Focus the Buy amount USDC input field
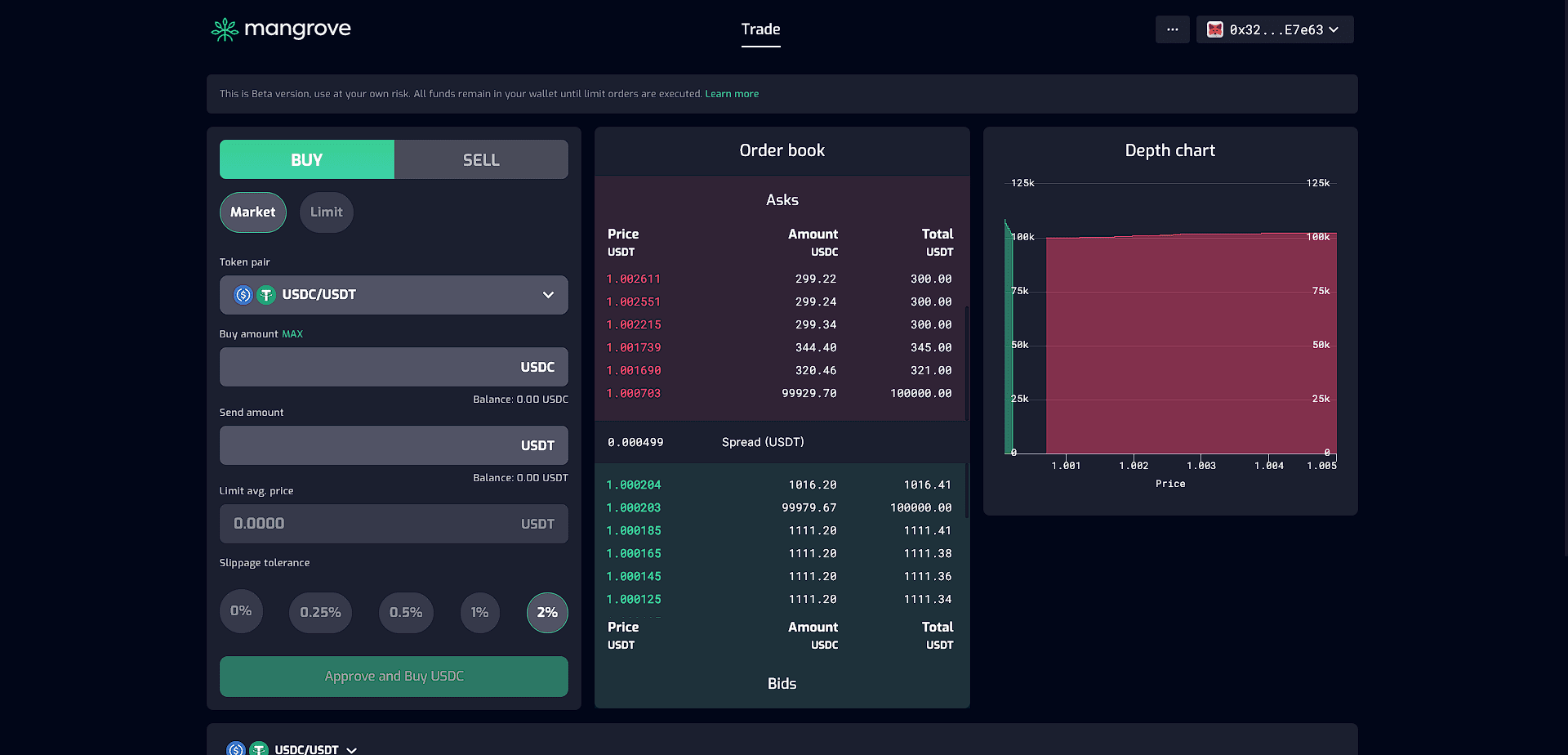The height and width of the screenshot is (755, 1568). pyautogui.click(x=394, y=367)
